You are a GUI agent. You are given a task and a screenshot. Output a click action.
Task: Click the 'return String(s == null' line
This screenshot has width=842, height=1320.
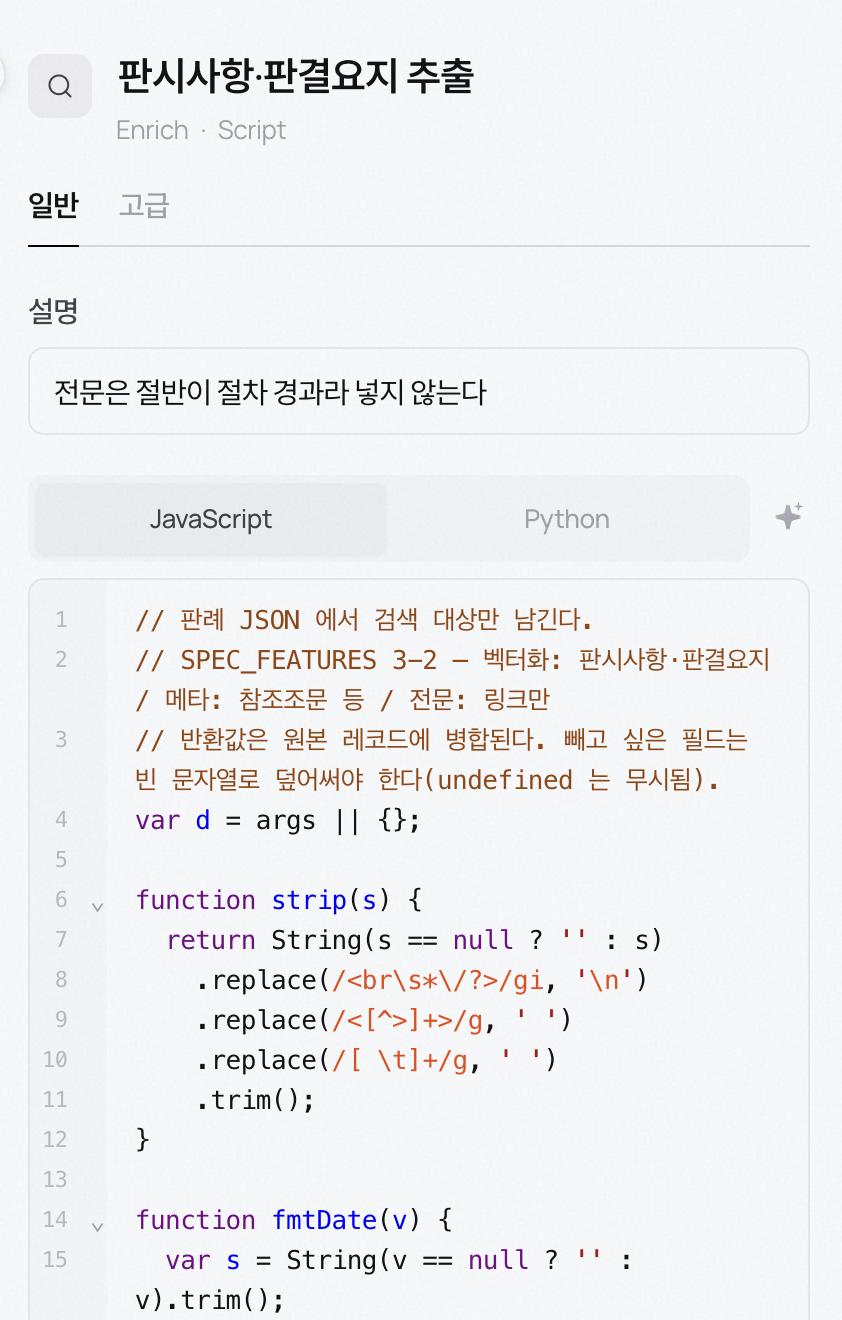click(415, 940)
